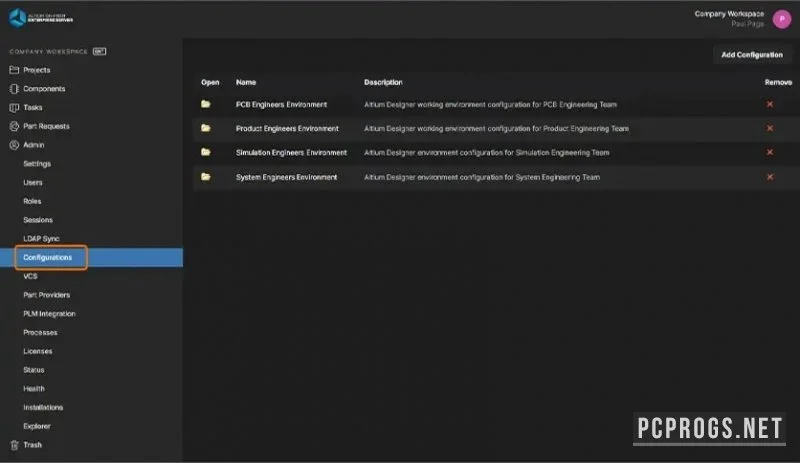Open the VCS admin page
800x463 pixels.
point(30,276)
